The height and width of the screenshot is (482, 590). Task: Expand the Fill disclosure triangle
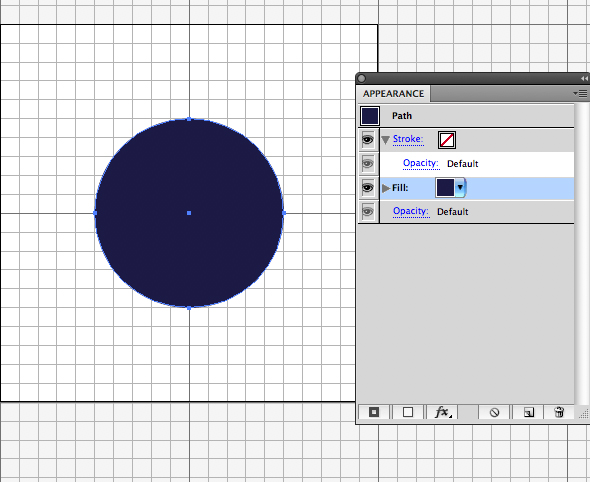click(386, 188)
